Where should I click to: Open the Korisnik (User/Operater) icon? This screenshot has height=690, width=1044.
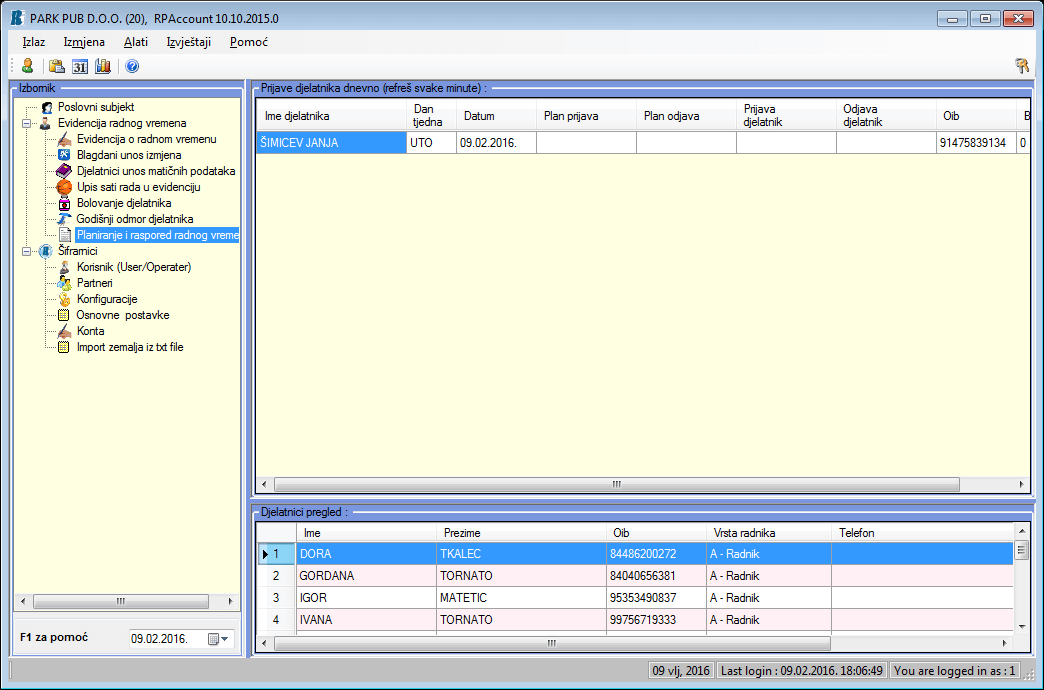point(64,267)
